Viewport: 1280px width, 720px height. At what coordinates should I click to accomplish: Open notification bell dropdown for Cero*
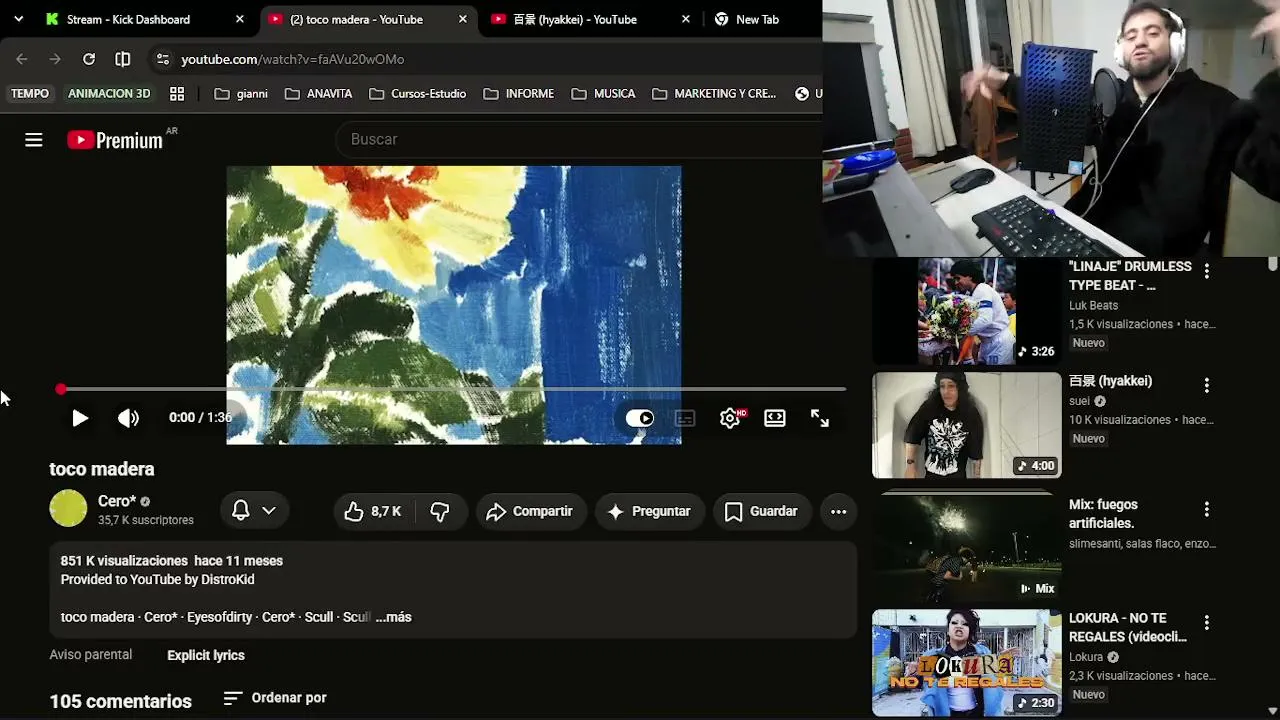click(254, 510)
